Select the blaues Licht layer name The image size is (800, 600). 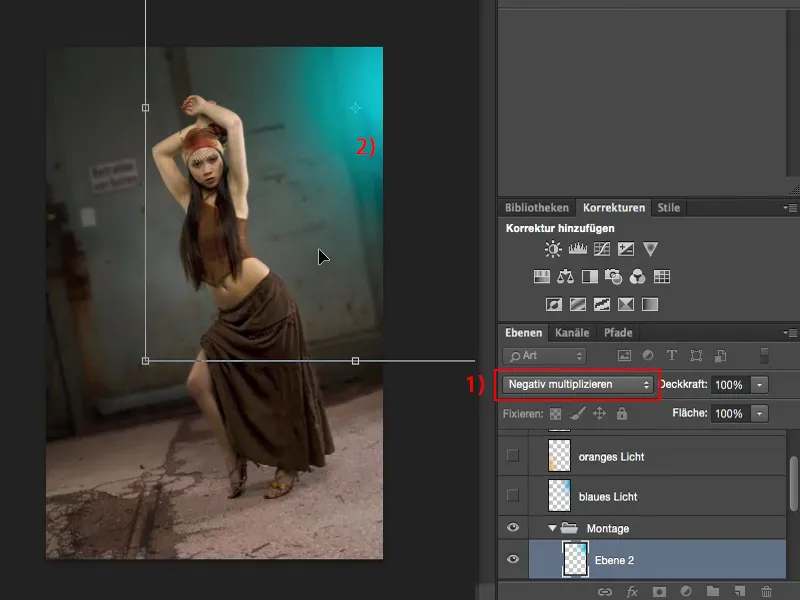pos(608,496)
